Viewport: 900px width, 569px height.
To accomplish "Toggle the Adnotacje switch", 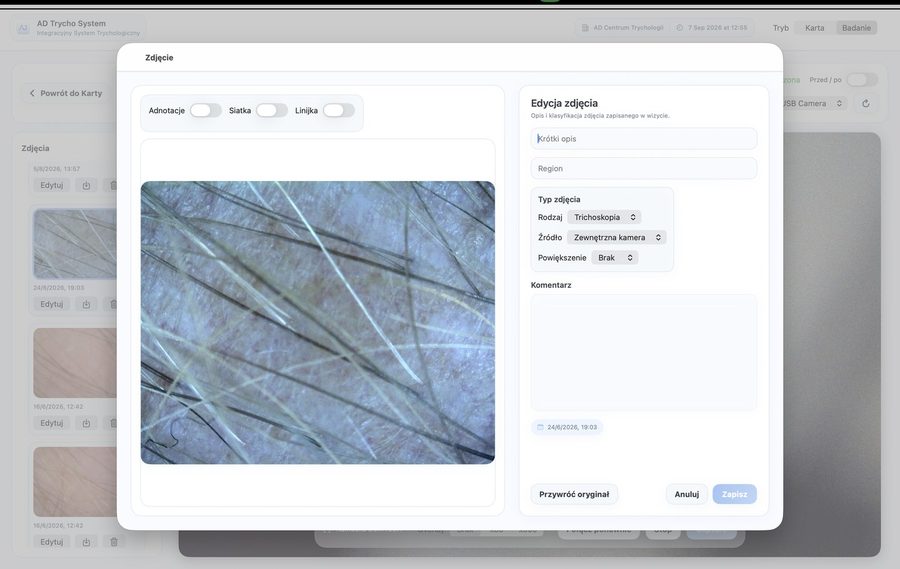I will click(x=205, y=110).
